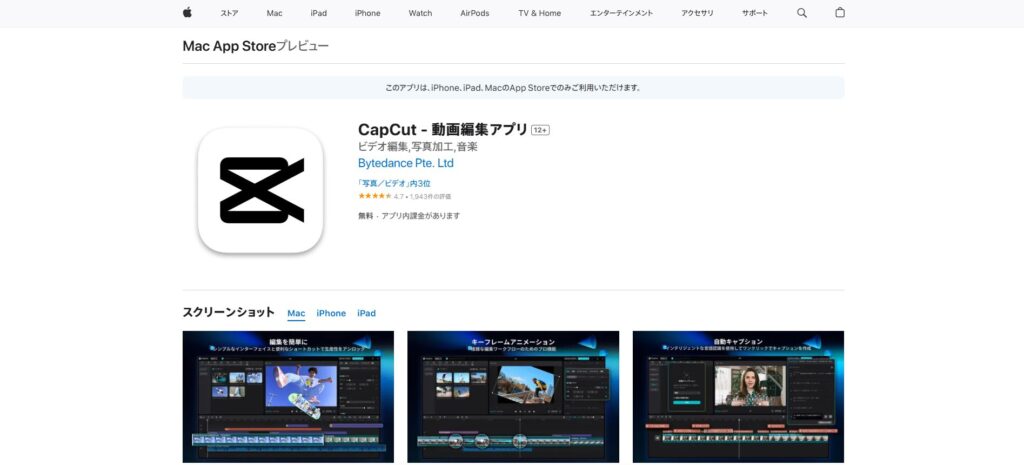
Task: Click the プレビュー label text
Action: [x=302, y=46]
